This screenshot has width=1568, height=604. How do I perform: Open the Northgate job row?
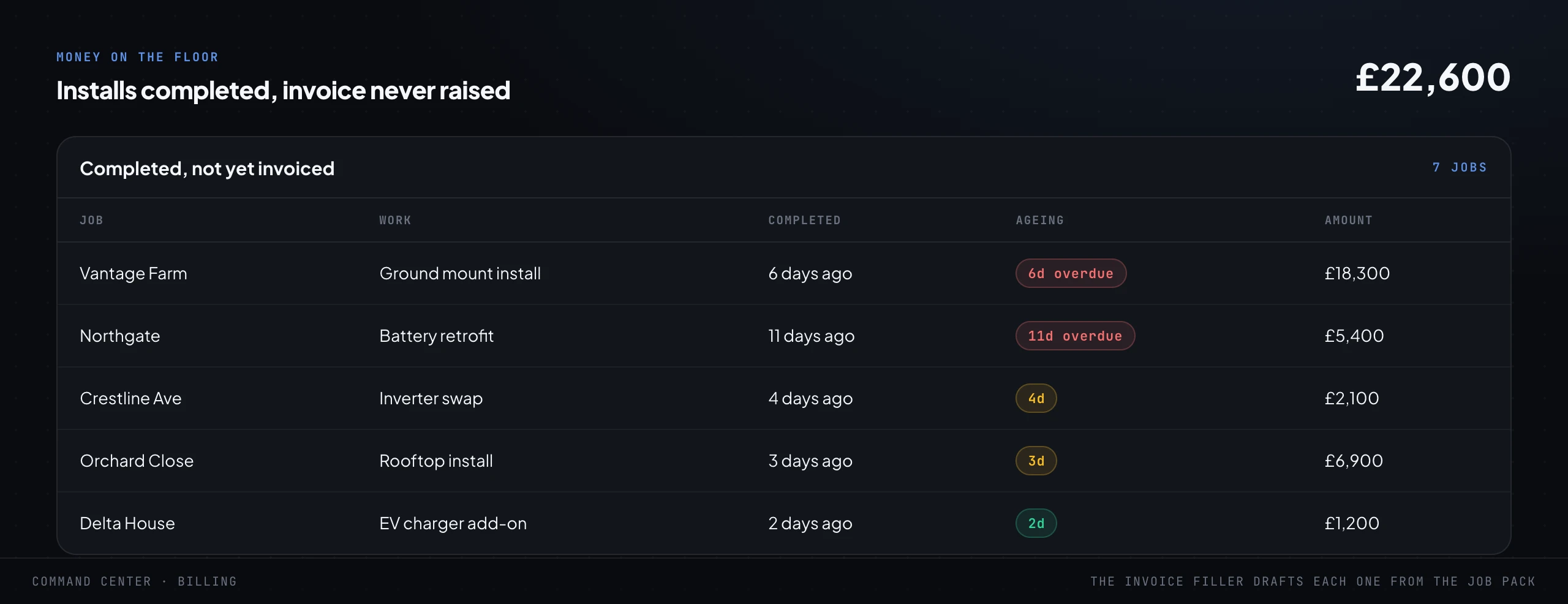click(x=783, y=336)
